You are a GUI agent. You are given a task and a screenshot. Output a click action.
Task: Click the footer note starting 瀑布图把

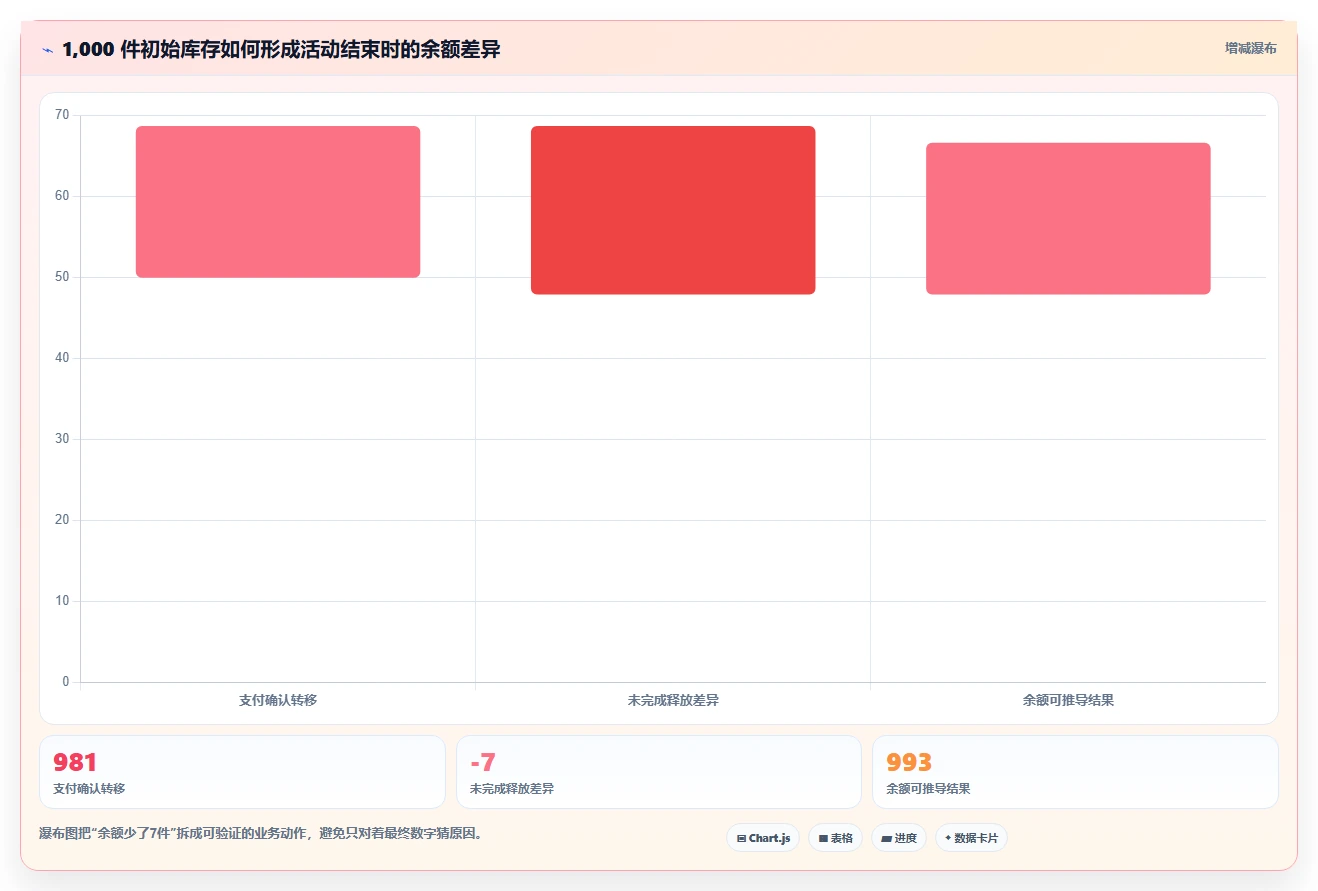pyautogui.click(x=261, y=833)
